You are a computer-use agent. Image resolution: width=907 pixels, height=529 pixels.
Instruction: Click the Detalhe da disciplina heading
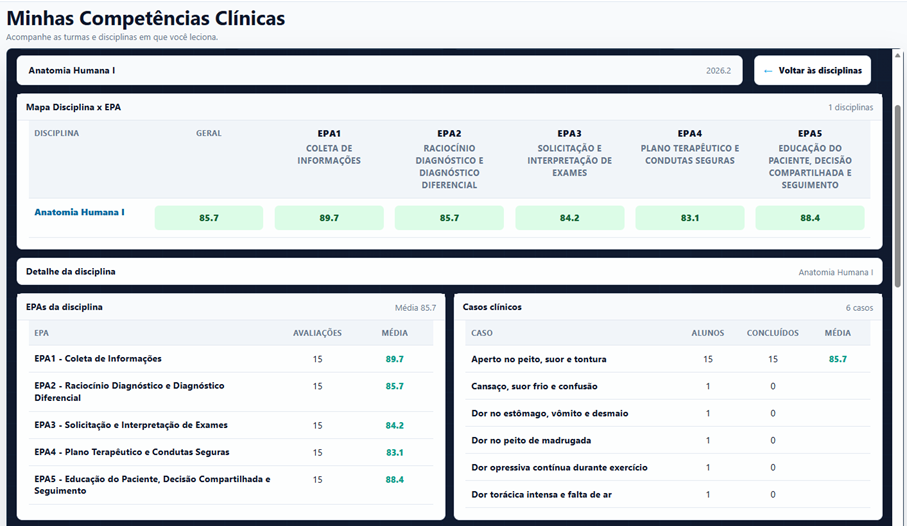point(71,271)
